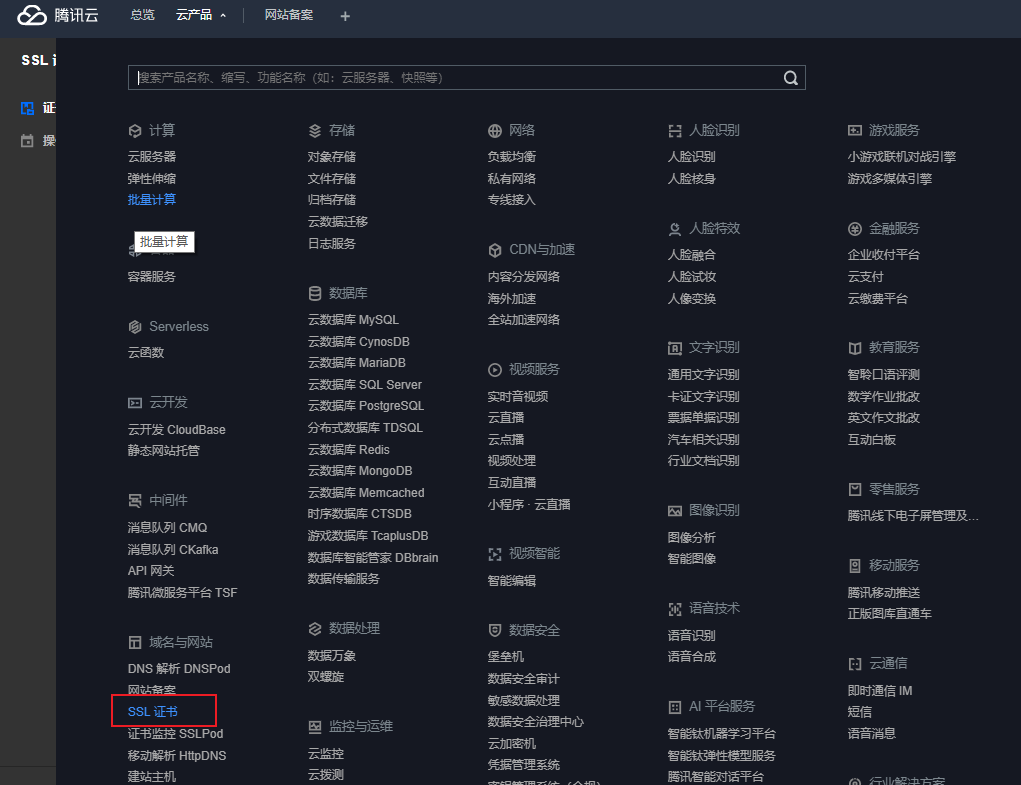Go to 内容分发网络 CDN service
This screenshot has width=1021, height=785.
(x=523, y=277)
